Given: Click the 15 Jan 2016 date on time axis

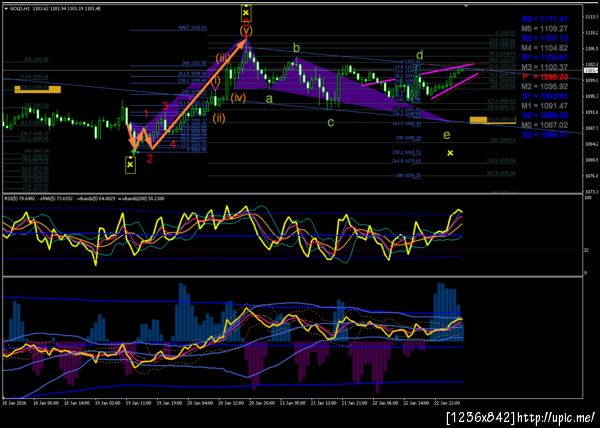Looking at the screenshot, I should pos(14,403).
